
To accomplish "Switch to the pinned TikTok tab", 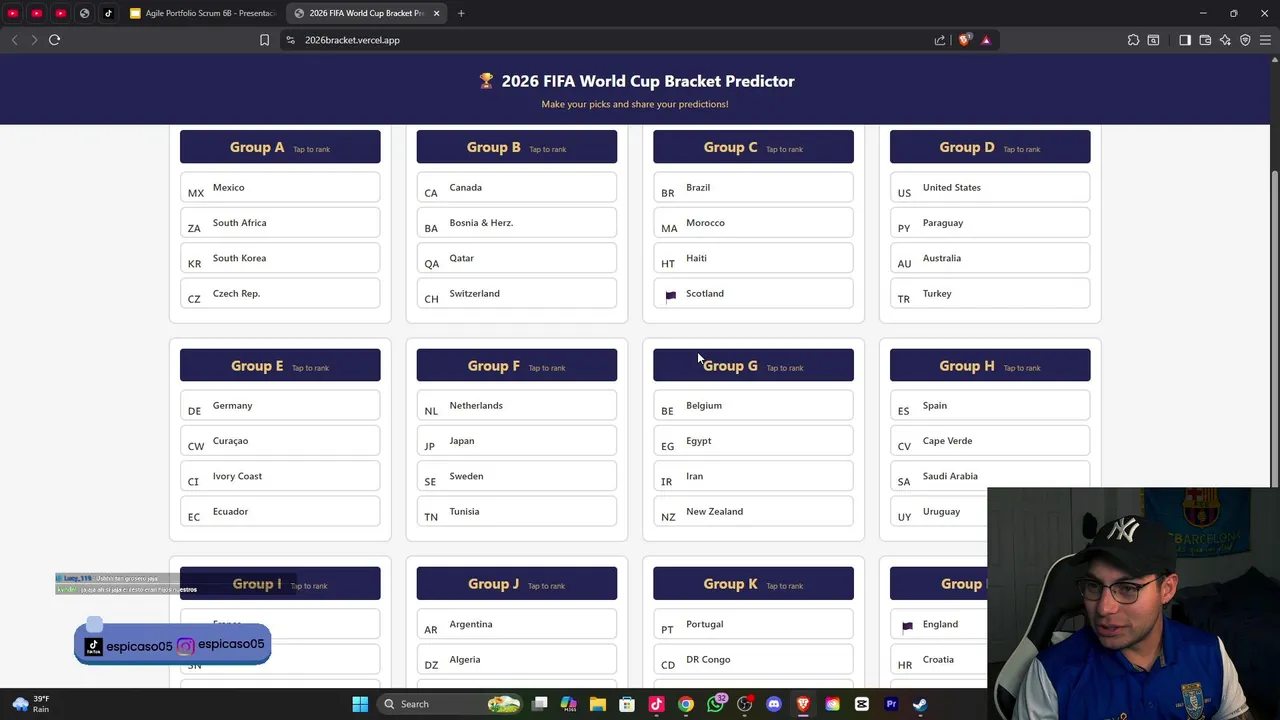I will (x=108, y=13).
